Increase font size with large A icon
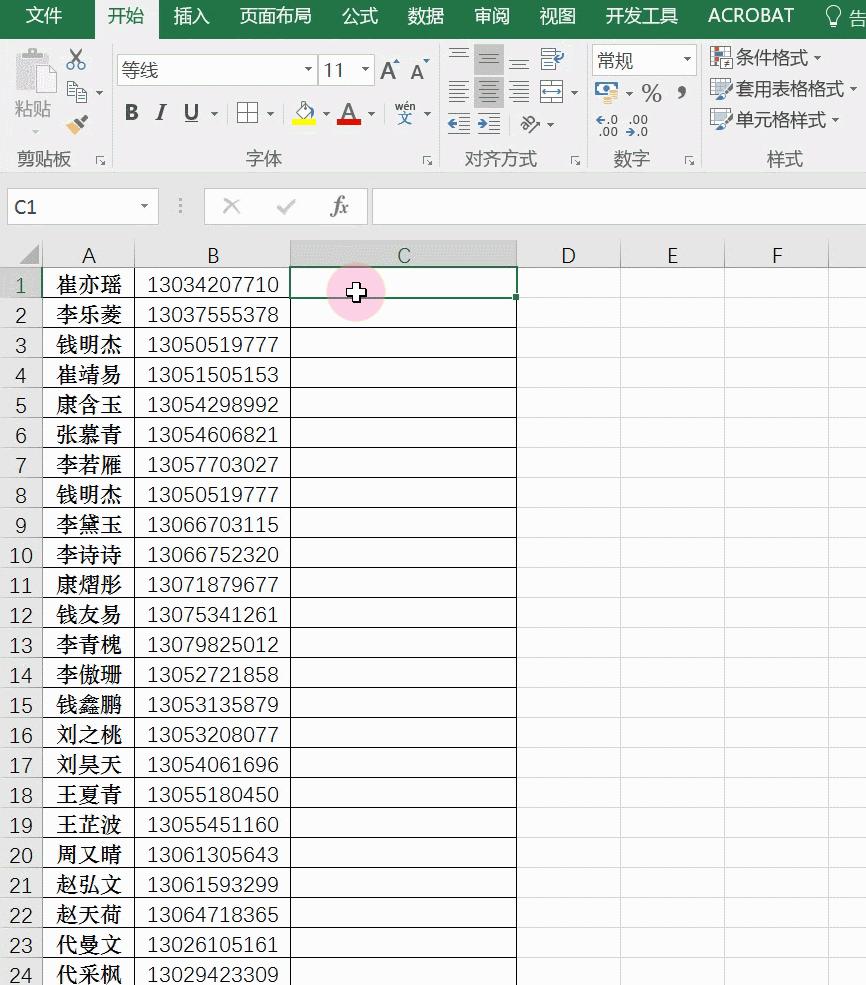Viewport: 866px width, 985px height. click(389, 70)
